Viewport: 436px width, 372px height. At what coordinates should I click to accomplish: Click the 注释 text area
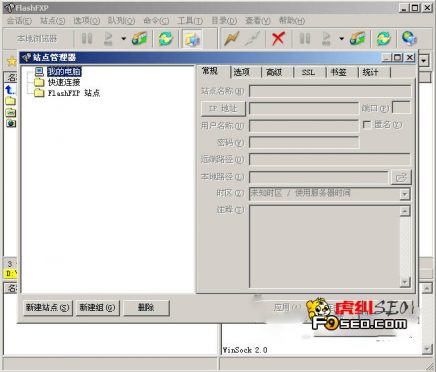[324, 246]
